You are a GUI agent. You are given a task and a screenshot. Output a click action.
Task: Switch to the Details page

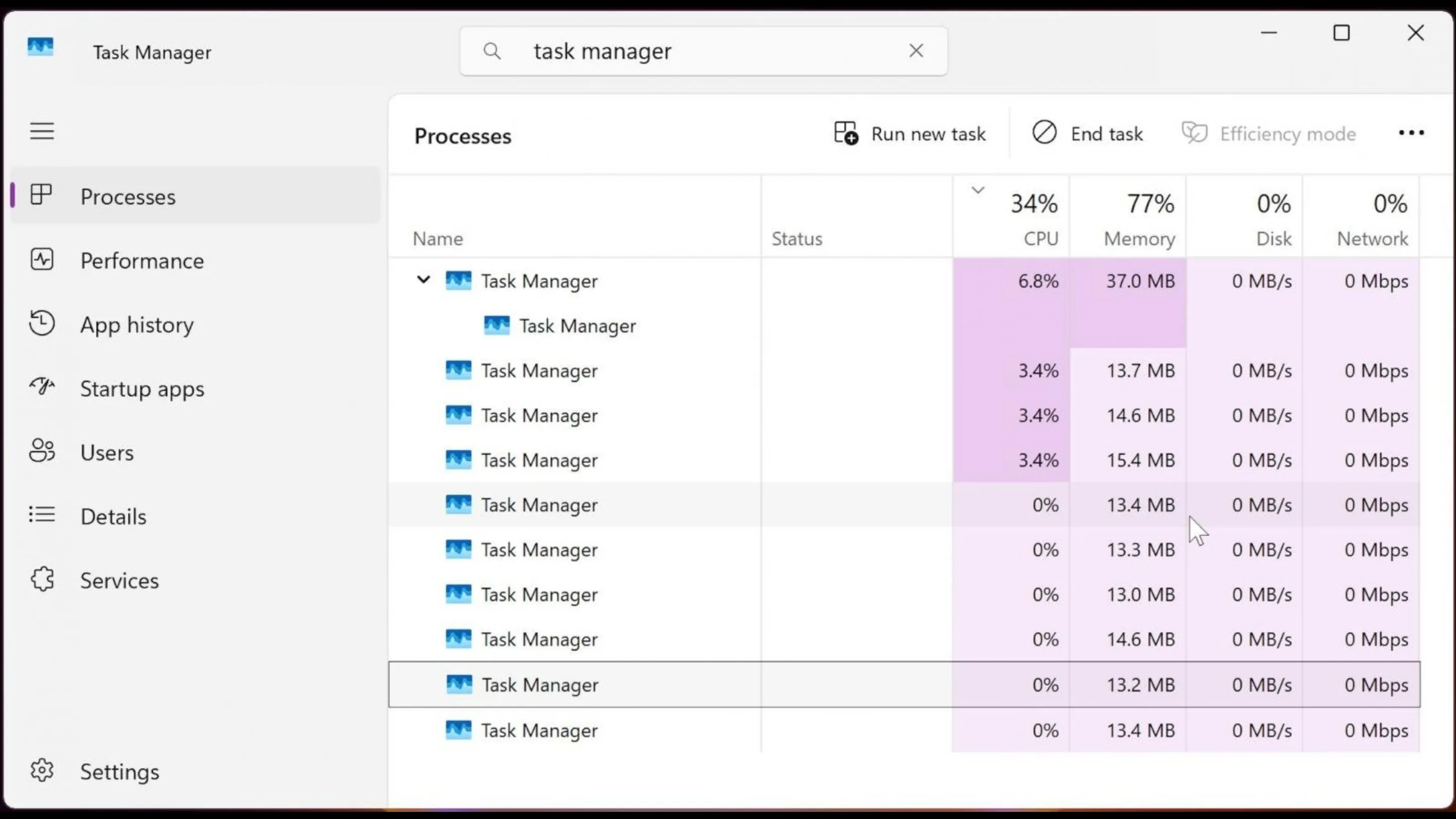pyautogui.click(x=113, y=516)
